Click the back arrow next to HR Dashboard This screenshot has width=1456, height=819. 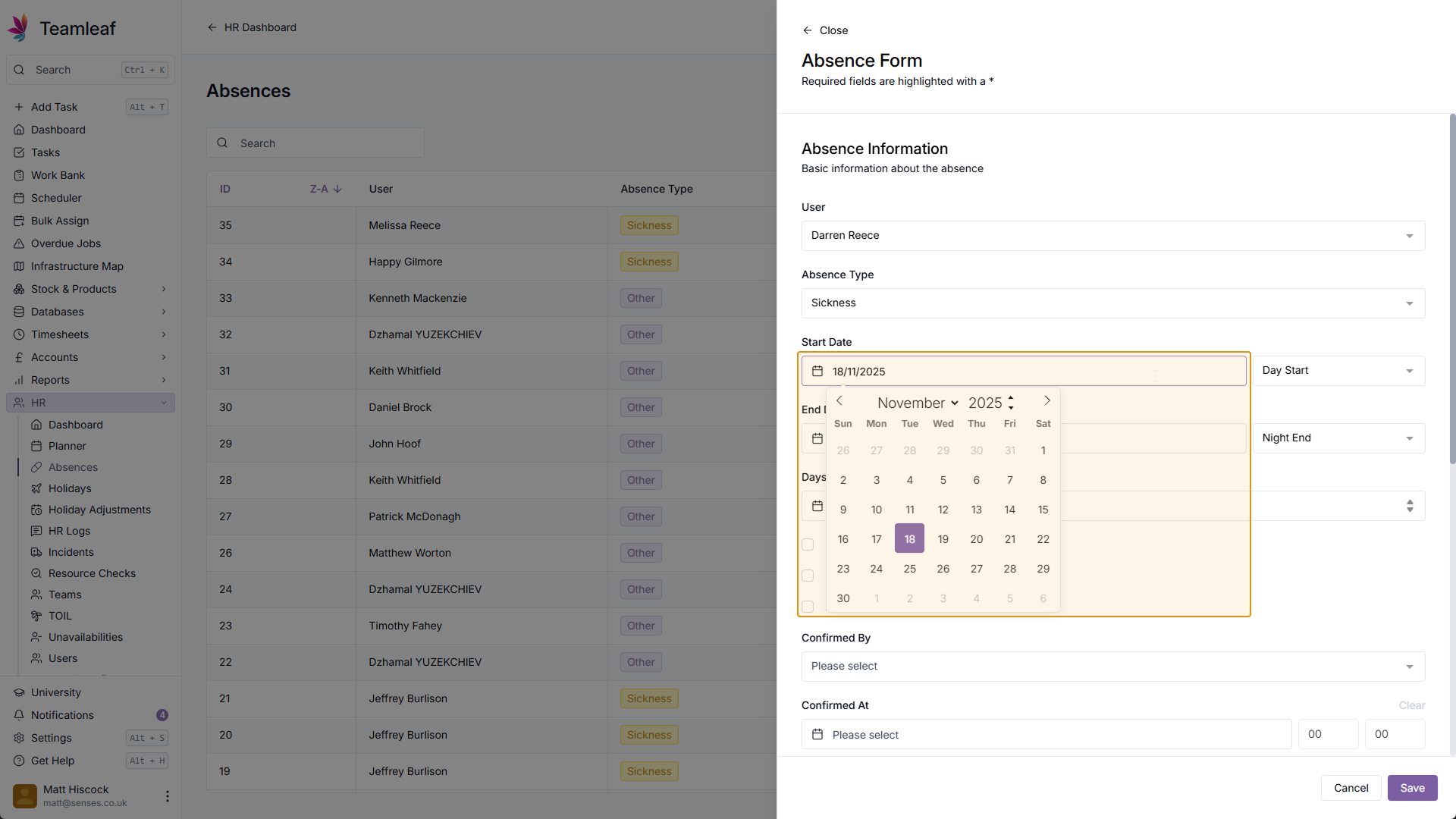pyautogui.click(x=212, y=27)
